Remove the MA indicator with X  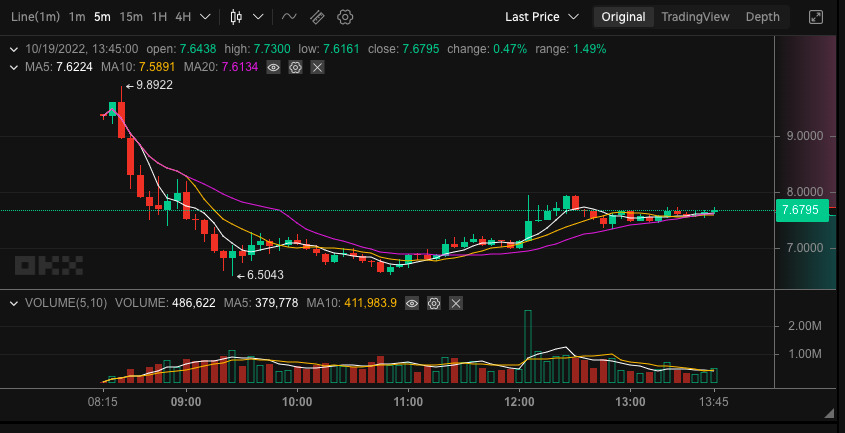[x=317, y=67]
